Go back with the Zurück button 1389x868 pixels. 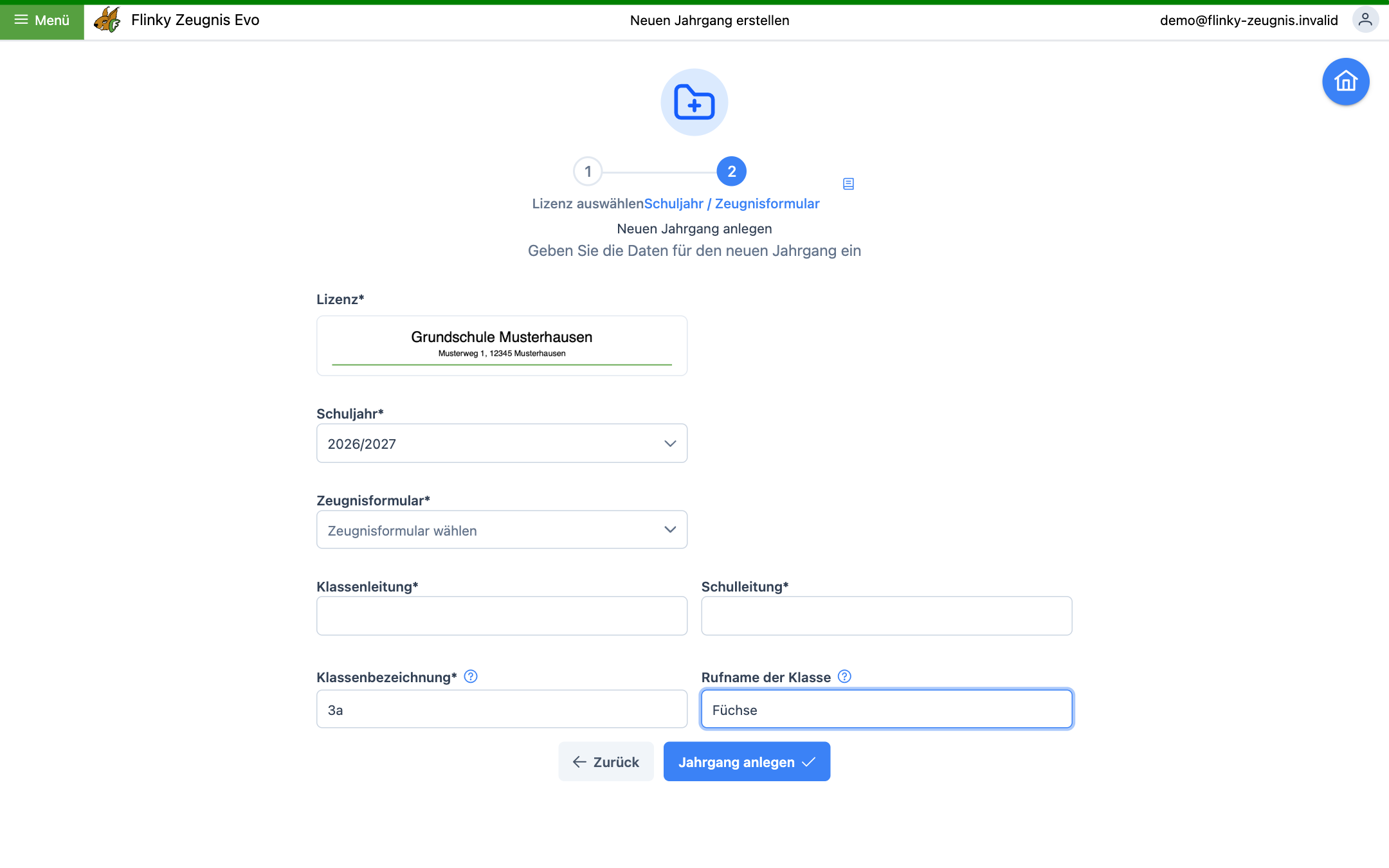click(x=606, y=762)
